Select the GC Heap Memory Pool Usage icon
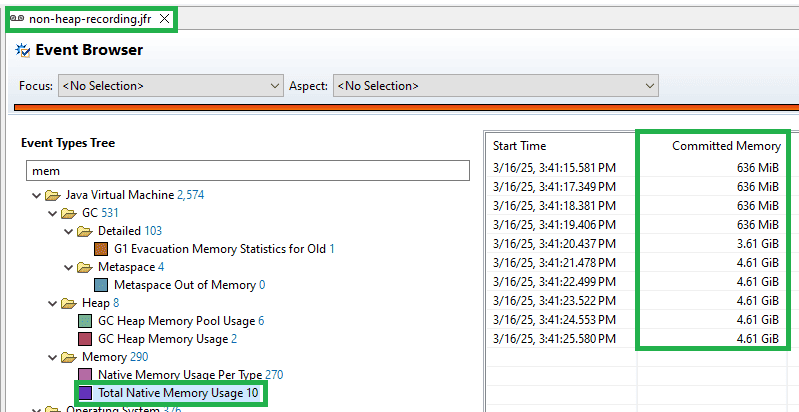Screen dimensions: 799x412 click(x=85, y=321)
